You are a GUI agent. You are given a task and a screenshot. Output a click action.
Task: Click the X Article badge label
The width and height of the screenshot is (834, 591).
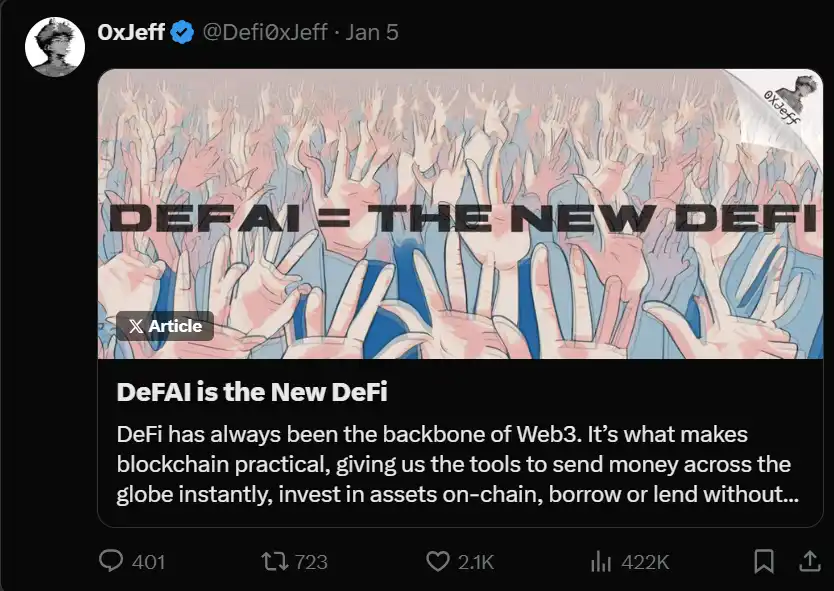coord(165,326)
